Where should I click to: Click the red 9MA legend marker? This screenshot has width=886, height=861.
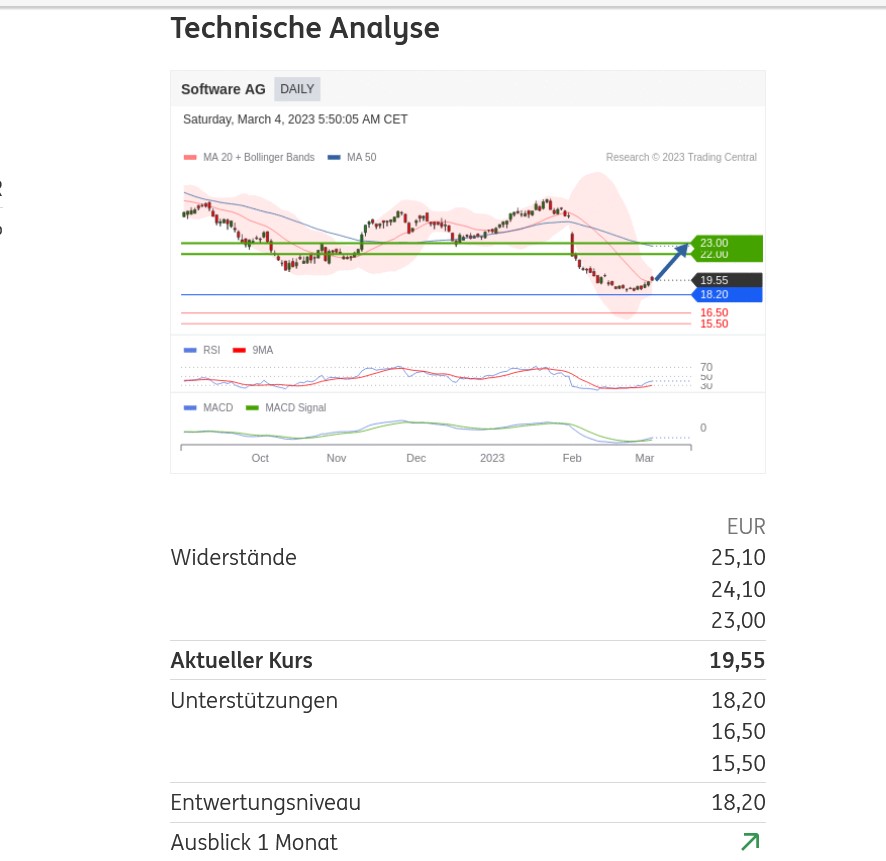(x=239, y=350)
